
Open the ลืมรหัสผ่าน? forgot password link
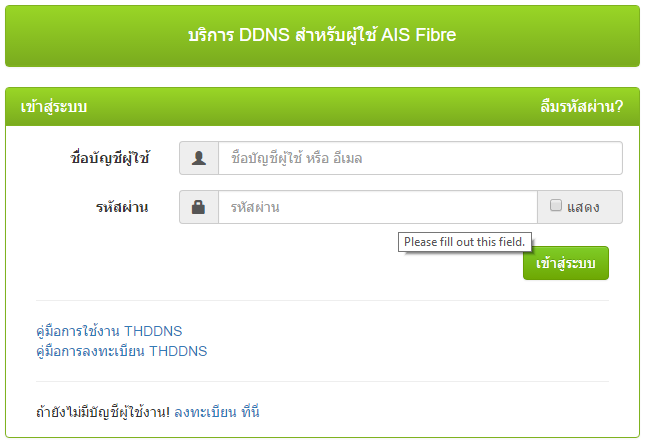coord(582,107)
